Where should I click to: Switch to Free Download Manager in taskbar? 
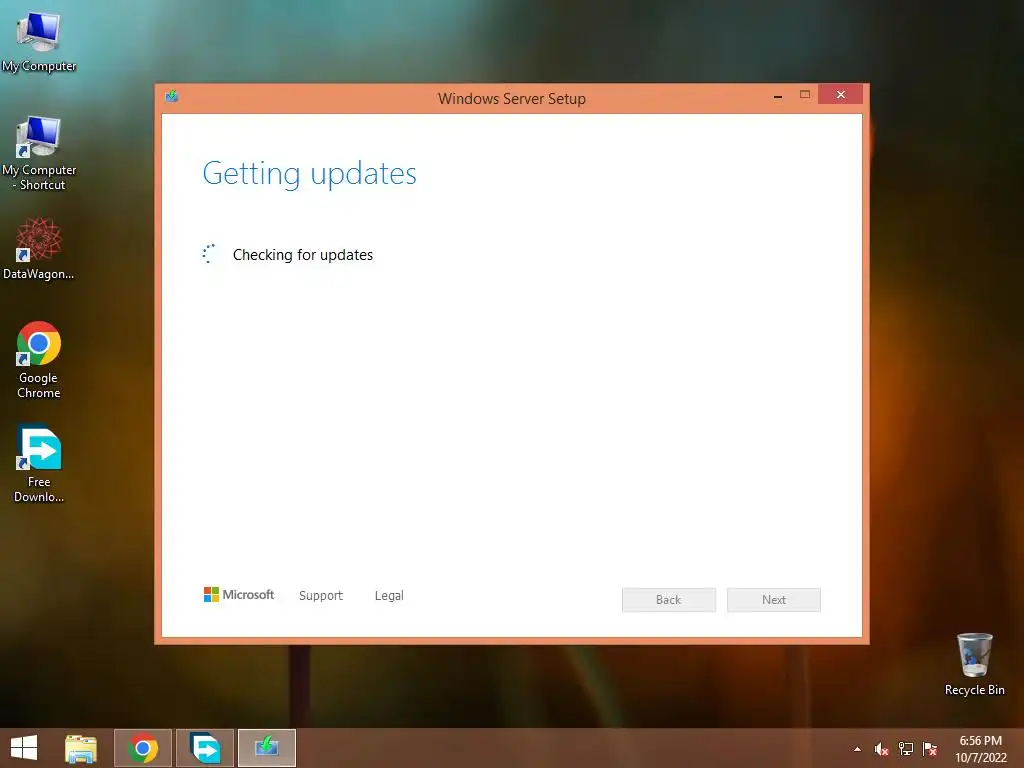click(x=205, y=748)
